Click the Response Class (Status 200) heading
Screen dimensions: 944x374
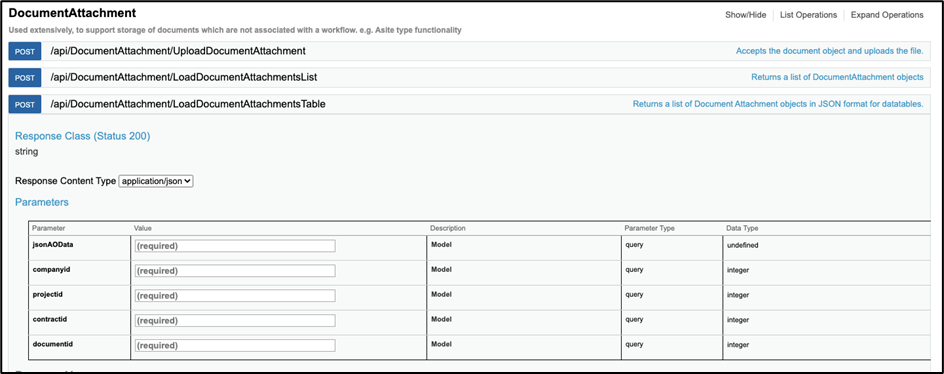(x=82, y=136)
